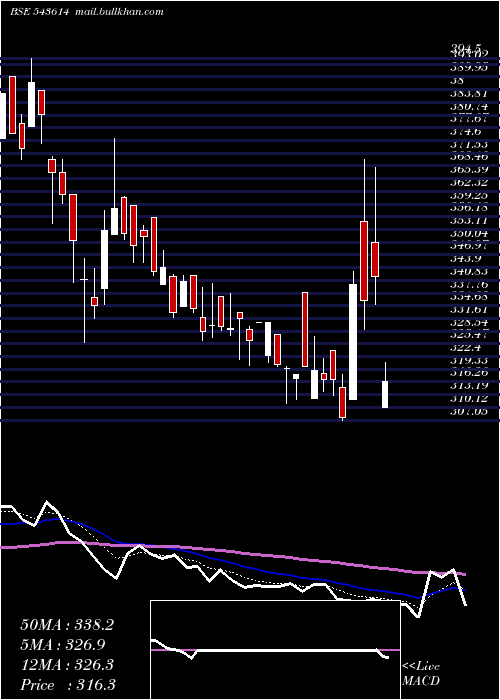Click the 359.25 price axis label
The image size is (500, 700).
469,196
